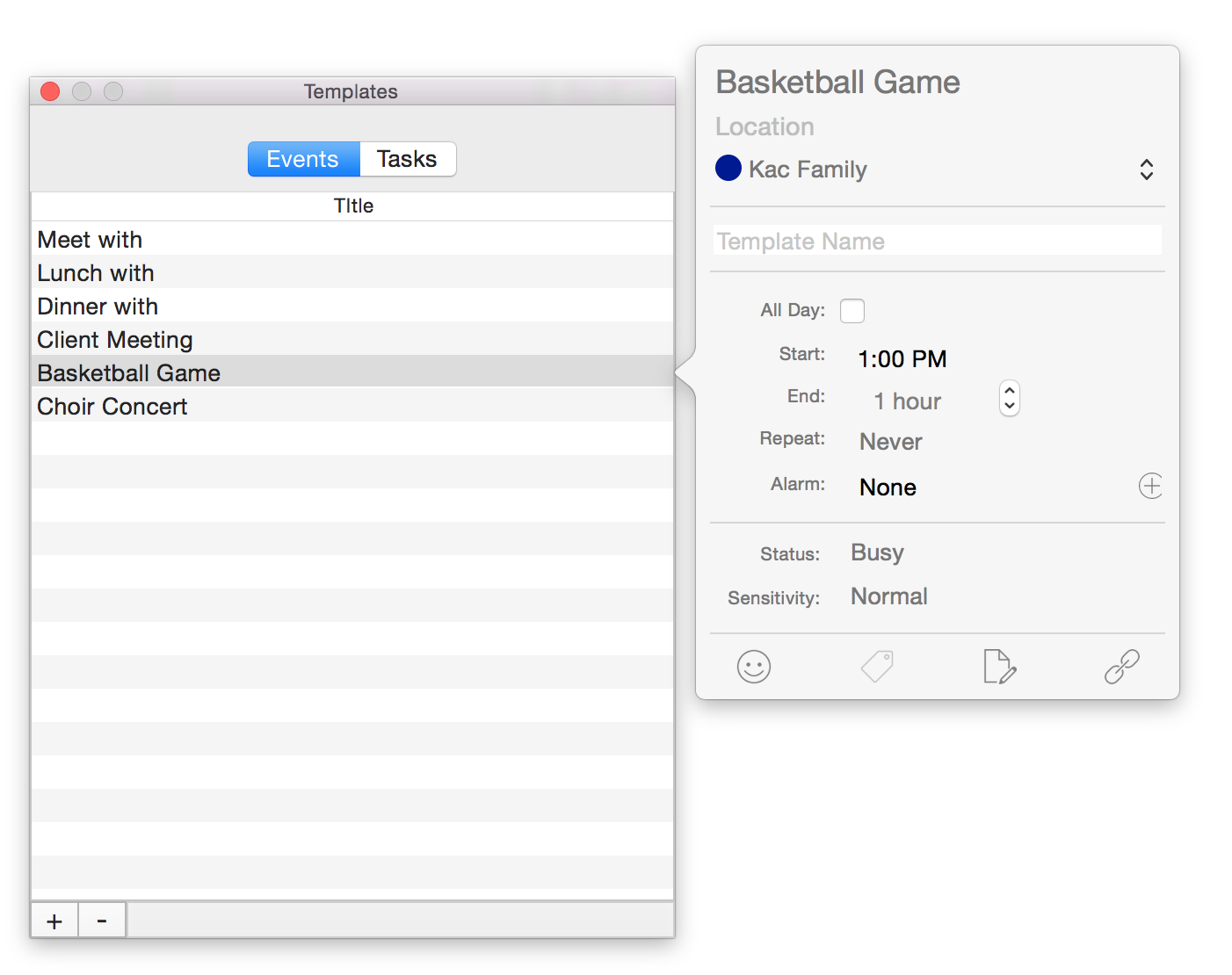Change the Normal sensitivity value
The image size is (1232, 975).
(888, 596)
